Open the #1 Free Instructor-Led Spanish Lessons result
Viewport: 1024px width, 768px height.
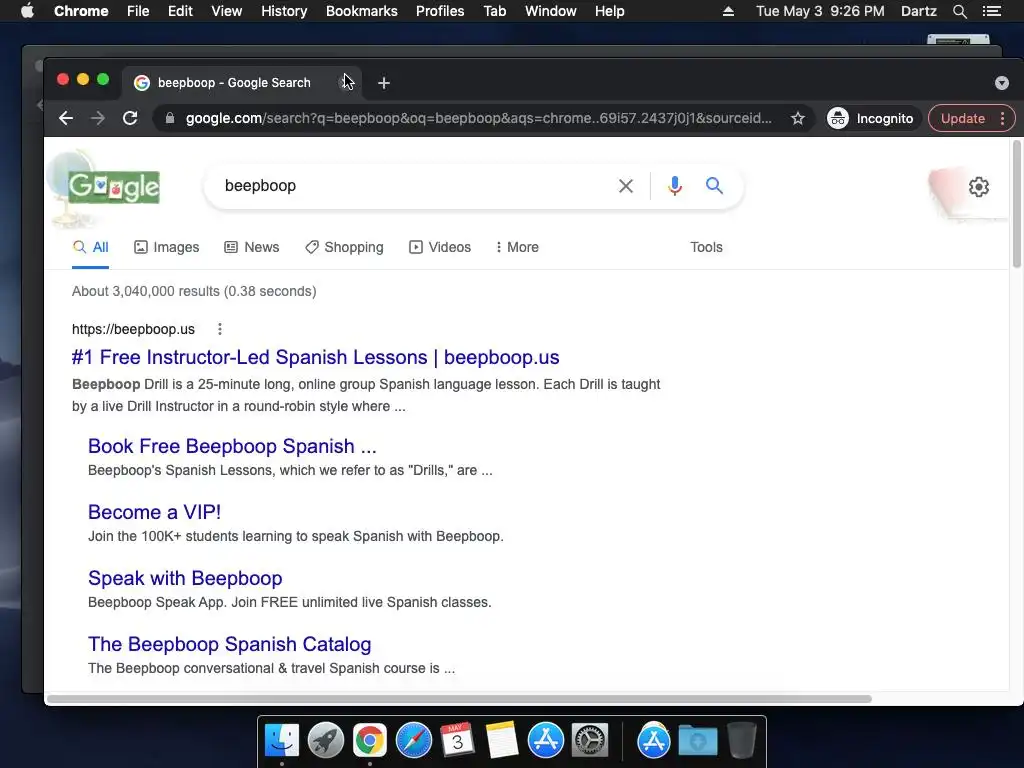click(315, 357)
